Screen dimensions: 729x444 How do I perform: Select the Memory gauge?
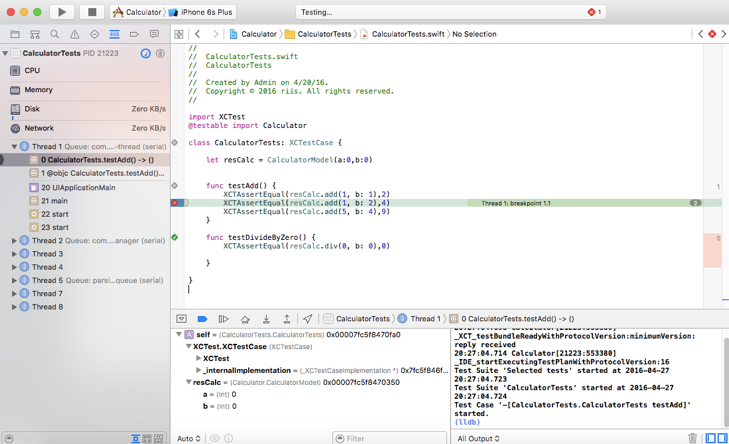click(x=85, y=90)
